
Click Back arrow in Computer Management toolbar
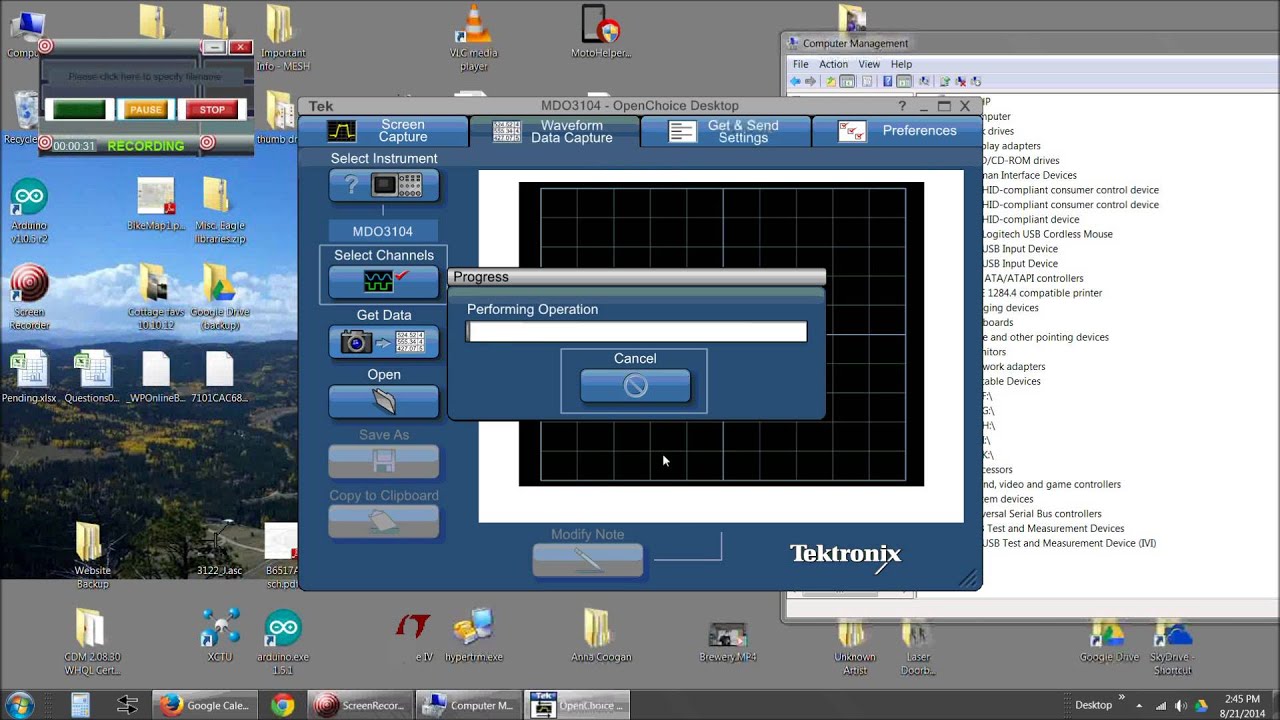point(796,82)
